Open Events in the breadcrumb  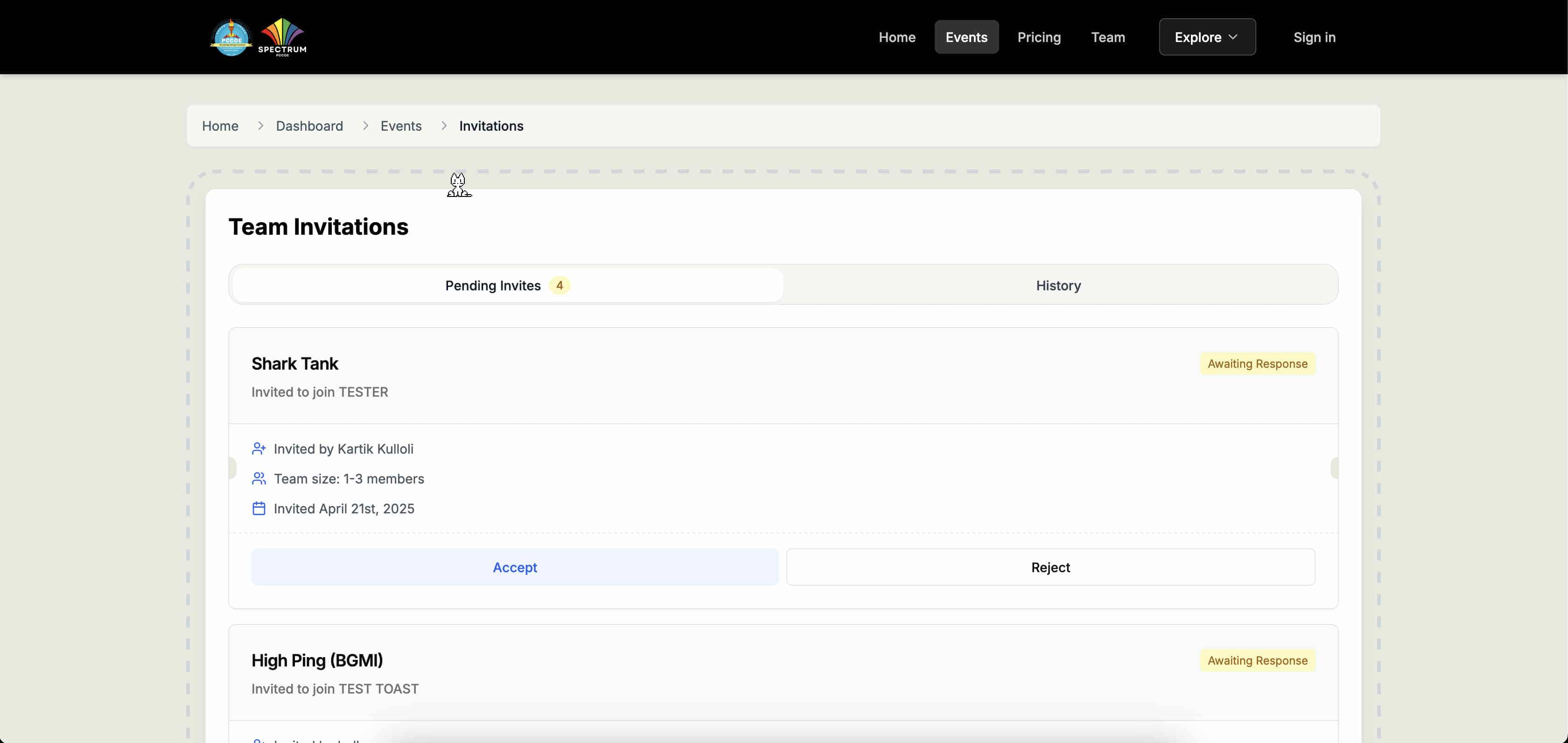400,126
